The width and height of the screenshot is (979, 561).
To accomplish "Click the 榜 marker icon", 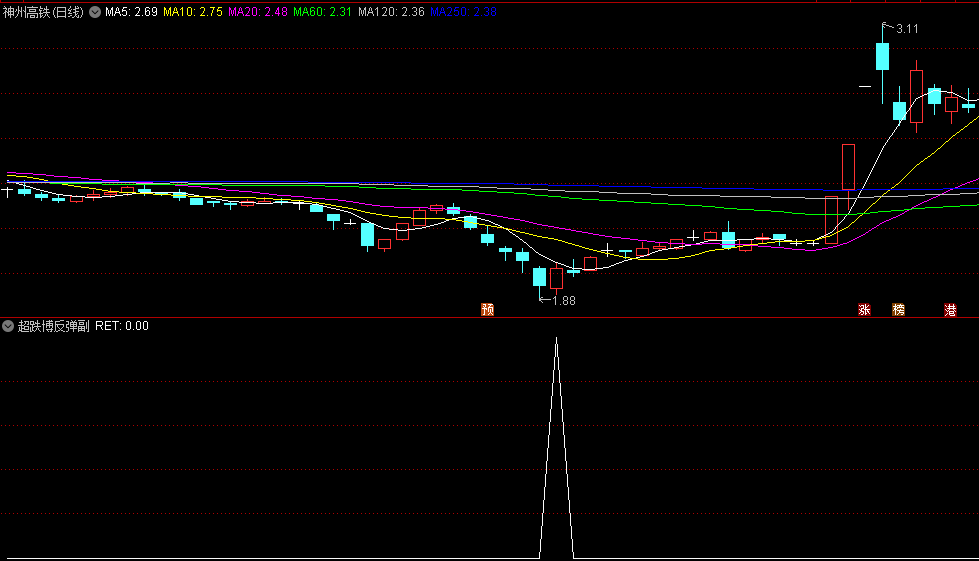I will (x=898, y=310).
